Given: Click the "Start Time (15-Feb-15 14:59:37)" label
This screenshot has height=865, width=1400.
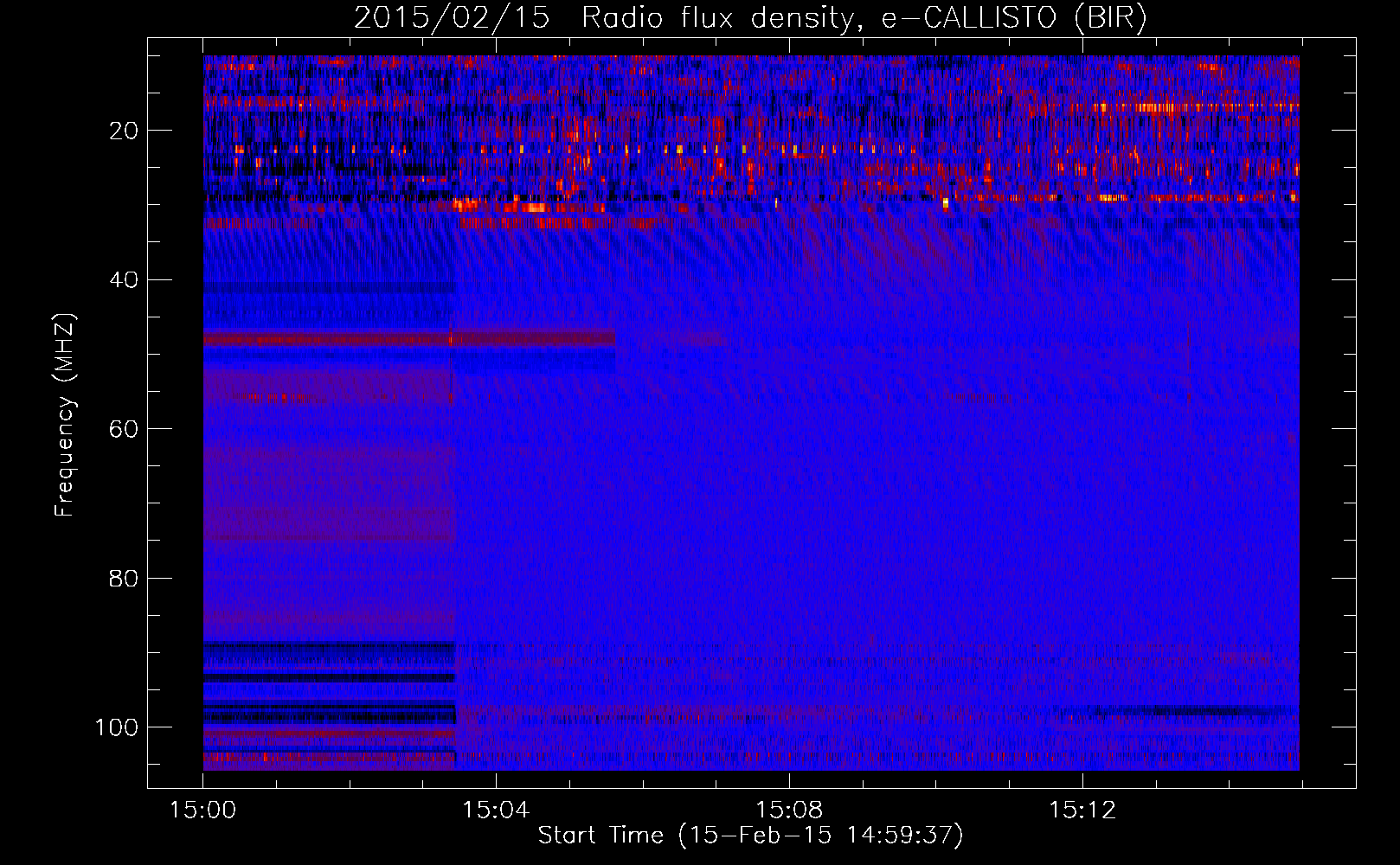Looking at the screenshot, I should 750,836.
